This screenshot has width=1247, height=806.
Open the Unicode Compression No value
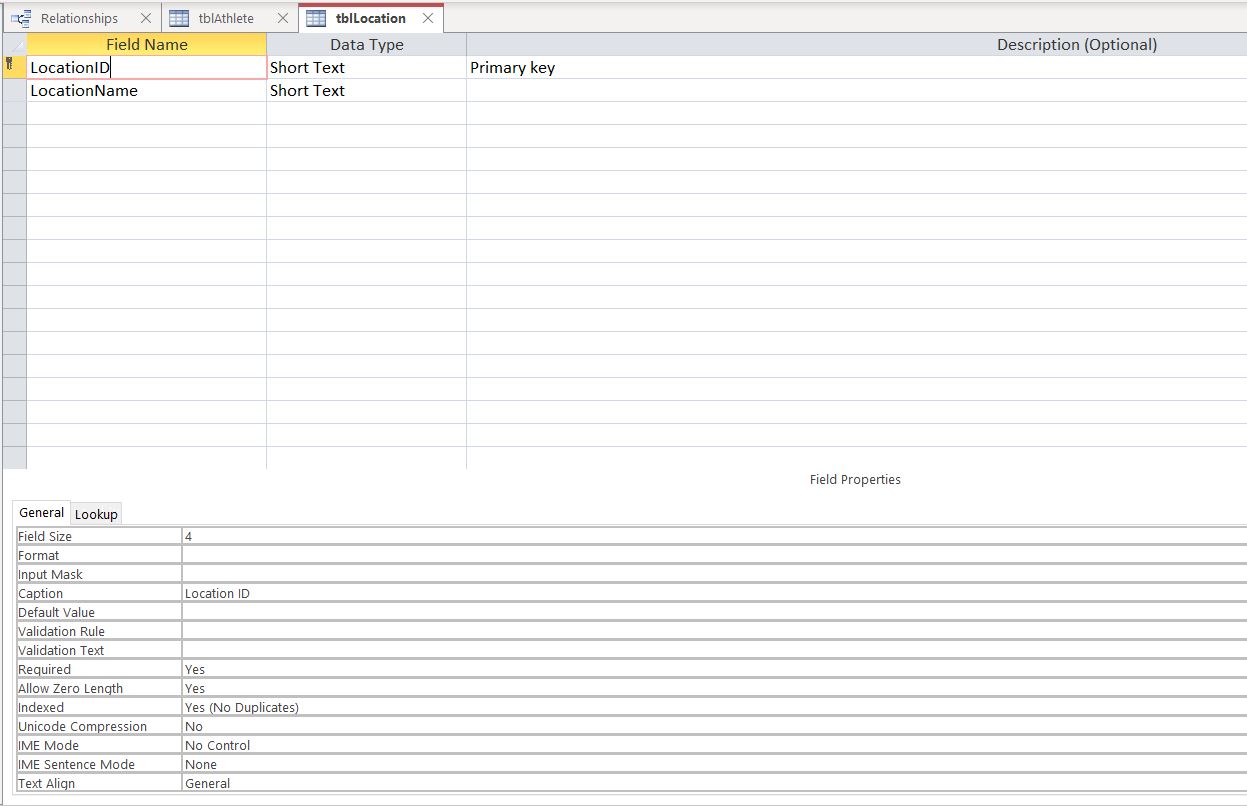(x=714, y=726)
